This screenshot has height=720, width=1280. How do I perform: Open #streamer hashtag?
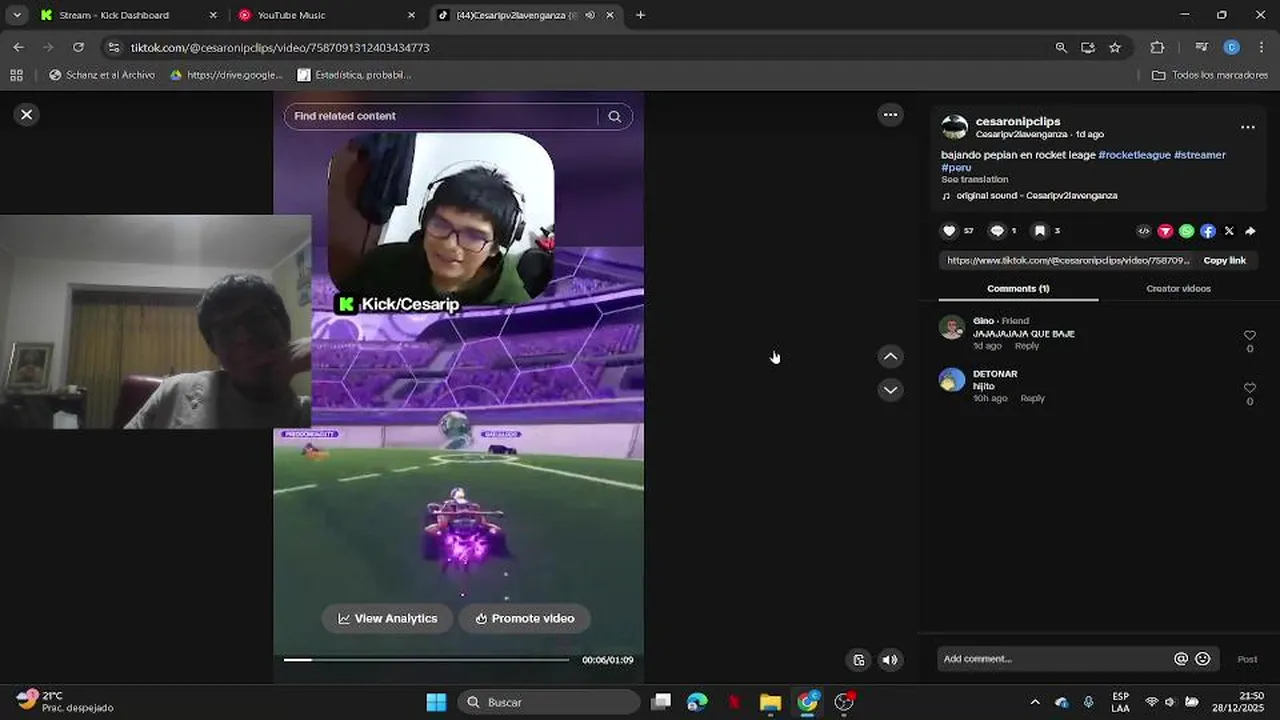click(x=1200, y=155)
